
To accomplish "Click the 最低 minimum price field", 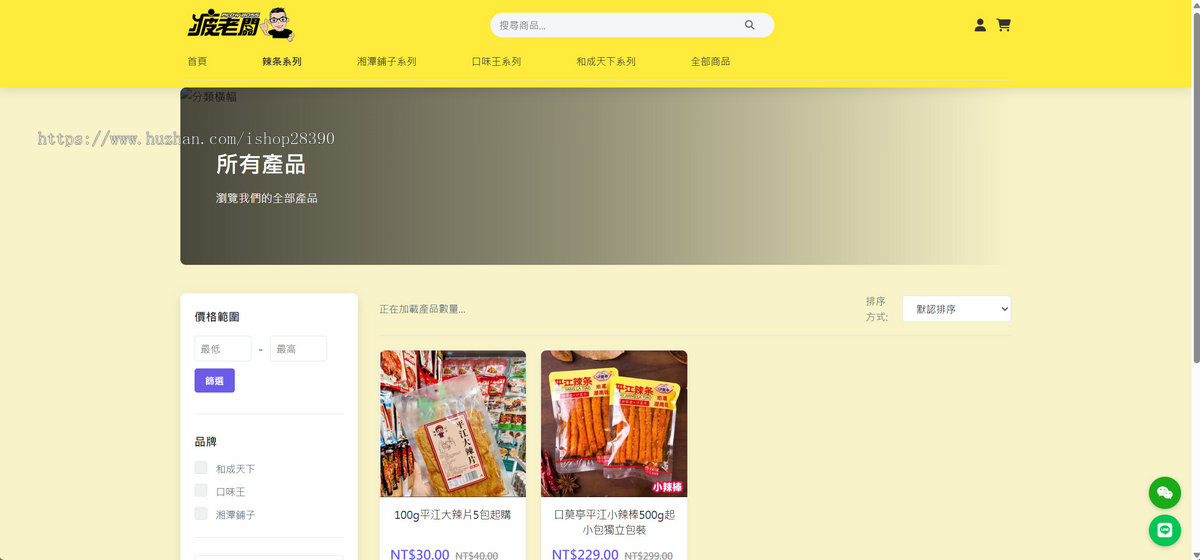I will (222, 349).
